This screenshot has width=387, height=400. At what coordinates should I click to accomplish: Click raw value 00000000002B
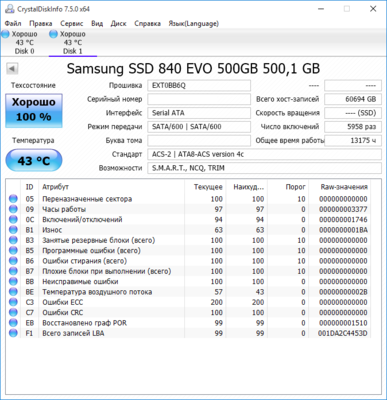343,292
